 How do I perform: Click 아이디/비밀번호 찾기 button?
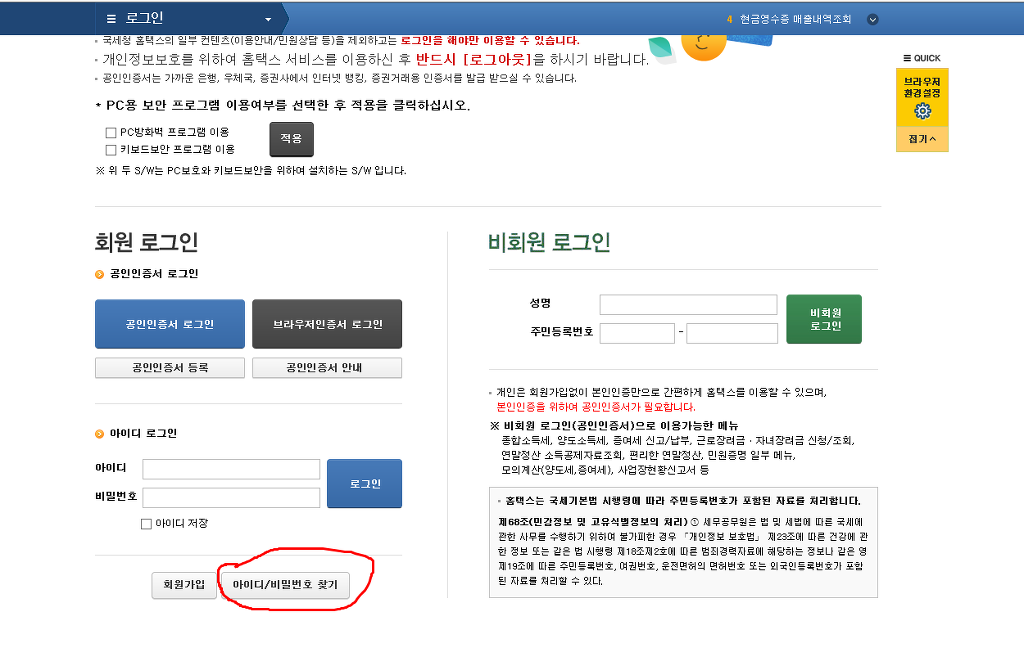point(285,585)
